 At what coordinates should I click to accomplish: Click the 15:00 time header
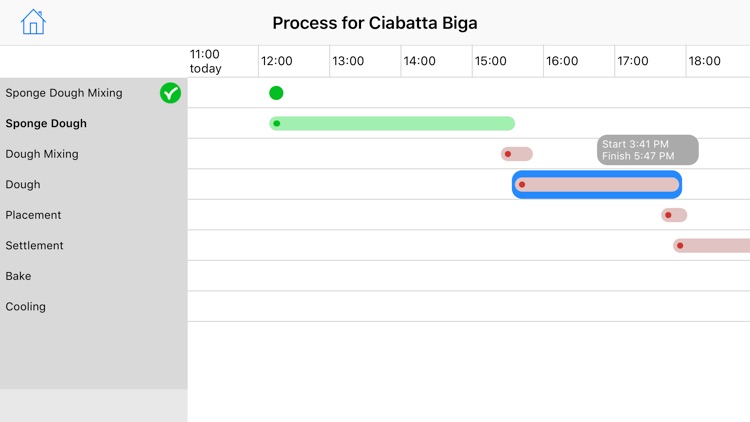pyautogui.click(x=490, y=61)
